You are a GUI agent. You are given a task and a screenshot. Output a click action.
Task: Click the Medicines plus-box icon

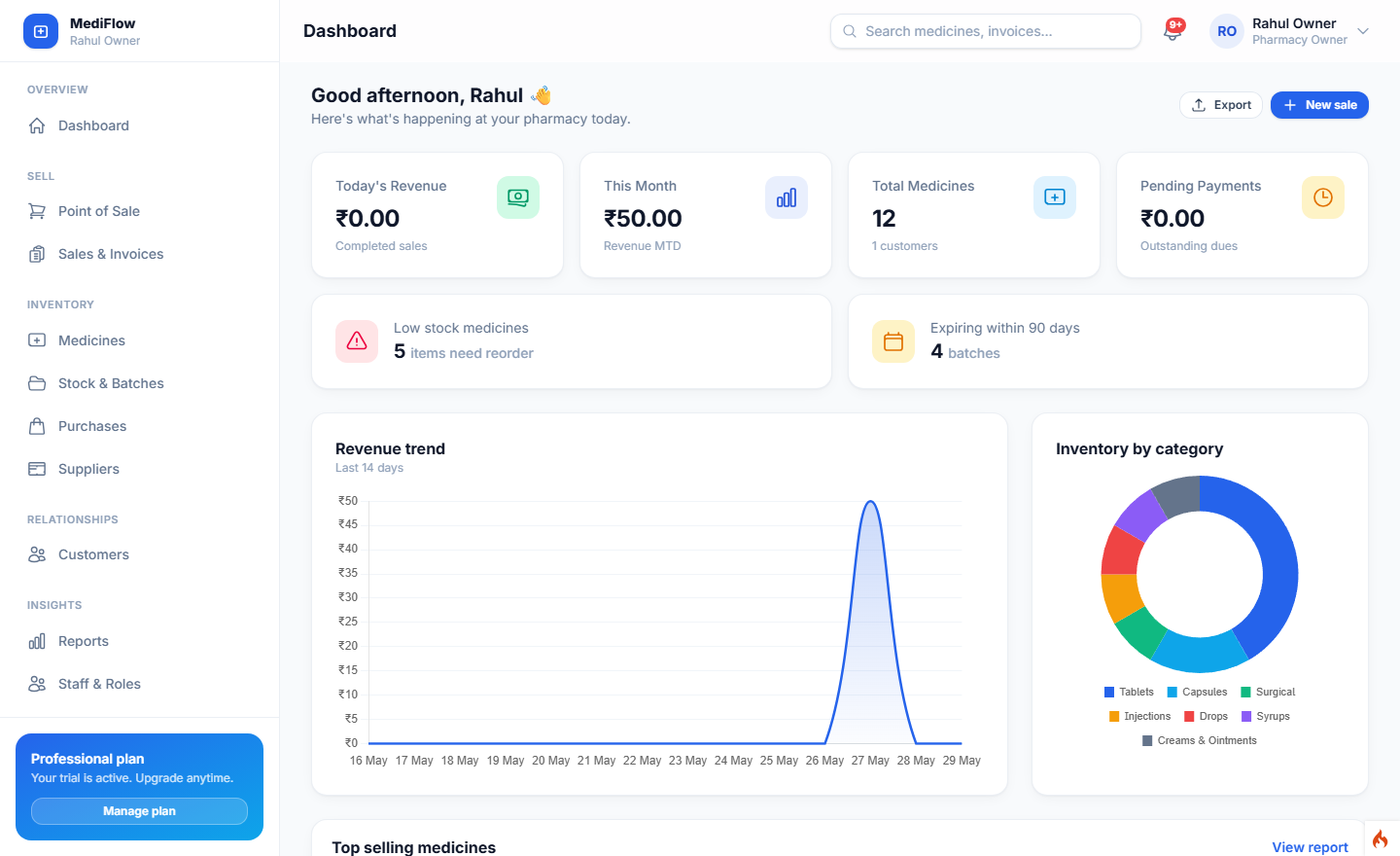point(37,340)
